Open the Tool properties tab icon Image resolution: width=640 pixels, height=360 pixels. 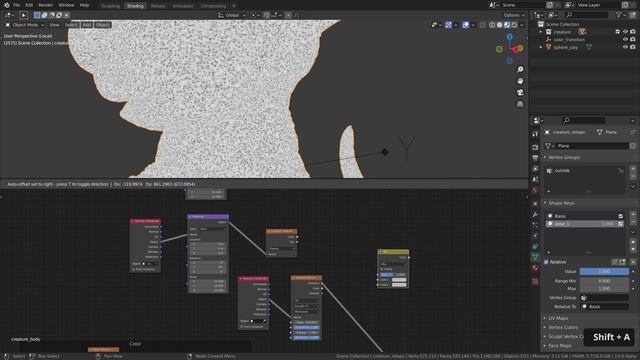(535, 134)
